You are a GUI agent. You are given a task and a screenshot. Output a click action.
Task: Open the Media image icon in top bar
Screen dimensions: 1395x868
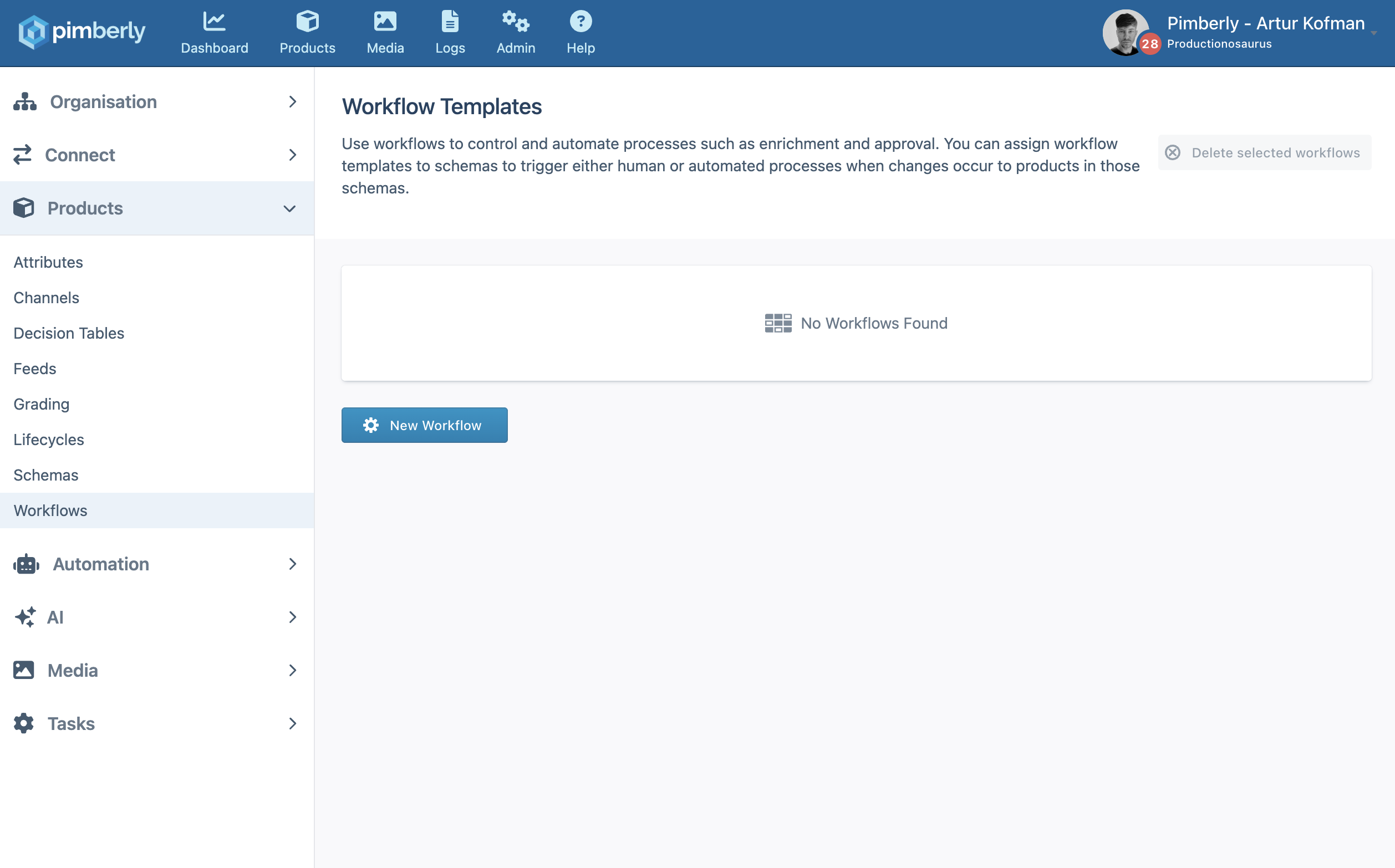[x=385, y=22]
